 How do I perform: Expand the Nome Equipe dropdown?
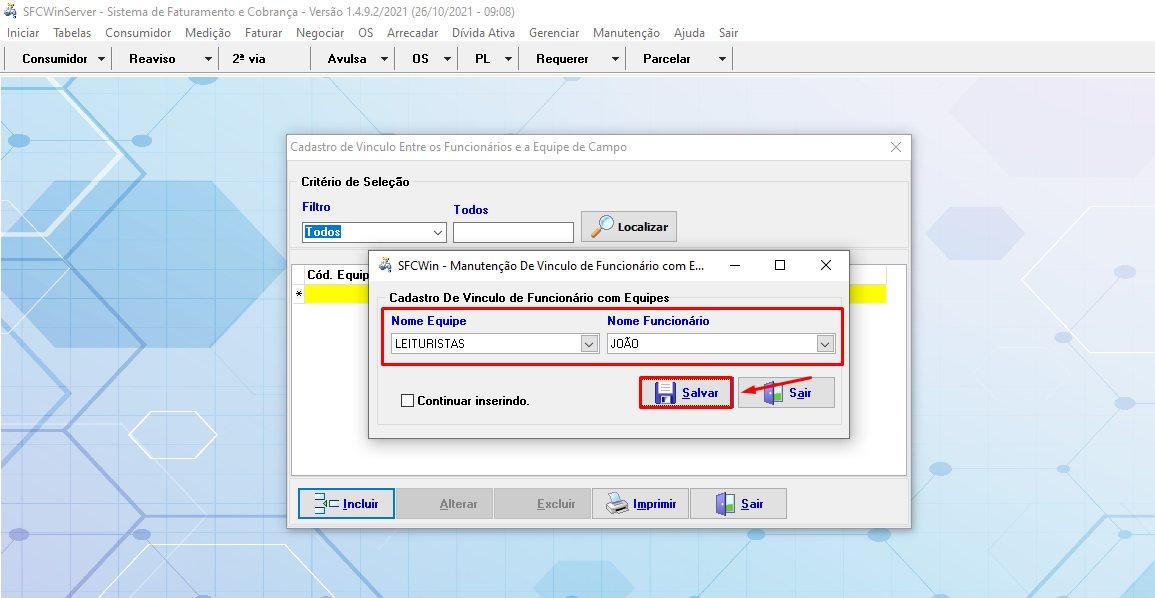589,344
